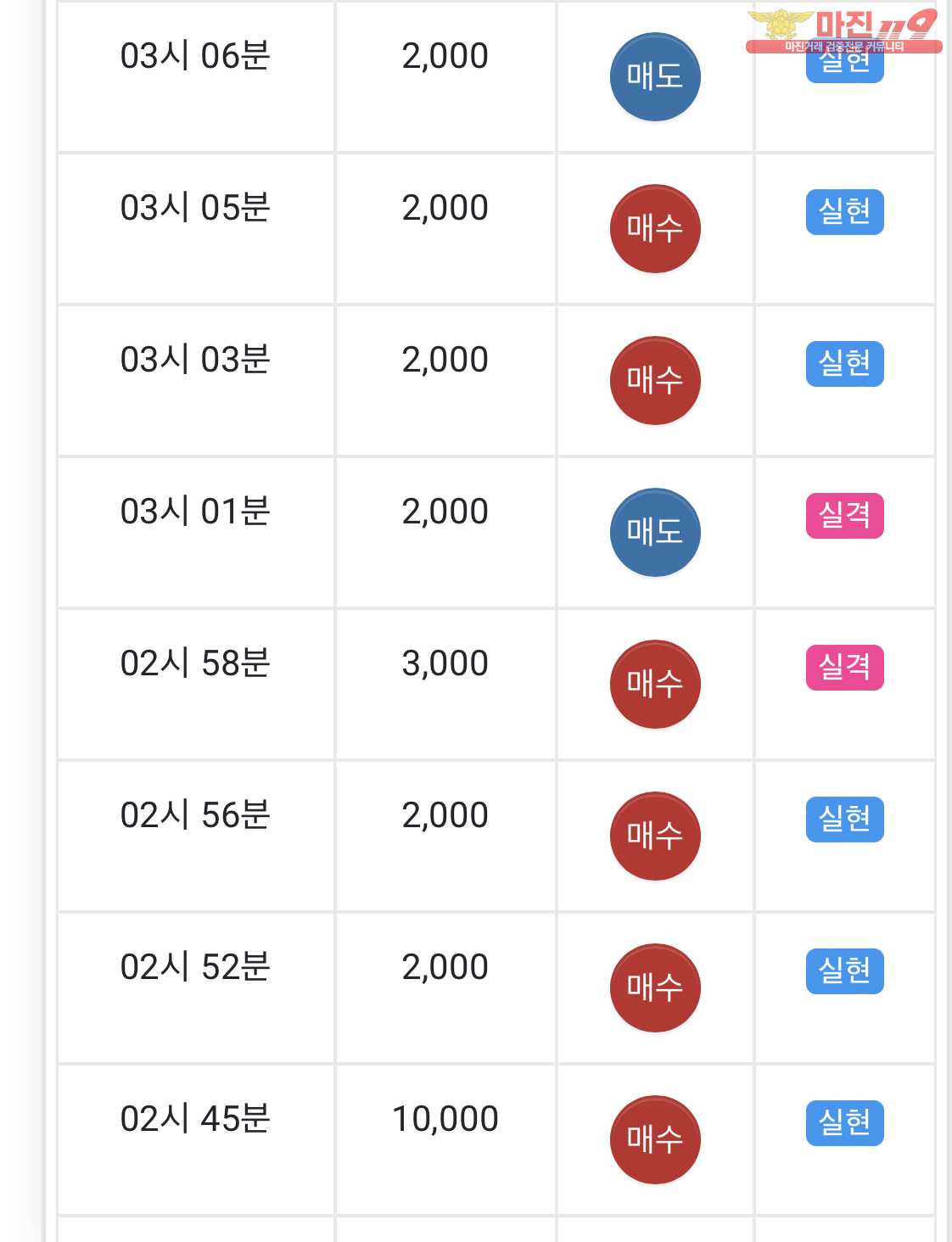Tap the blue 매도 circle at 03시 01분
The height and width of the screenshot is (1242, 952).
point(655,533)
